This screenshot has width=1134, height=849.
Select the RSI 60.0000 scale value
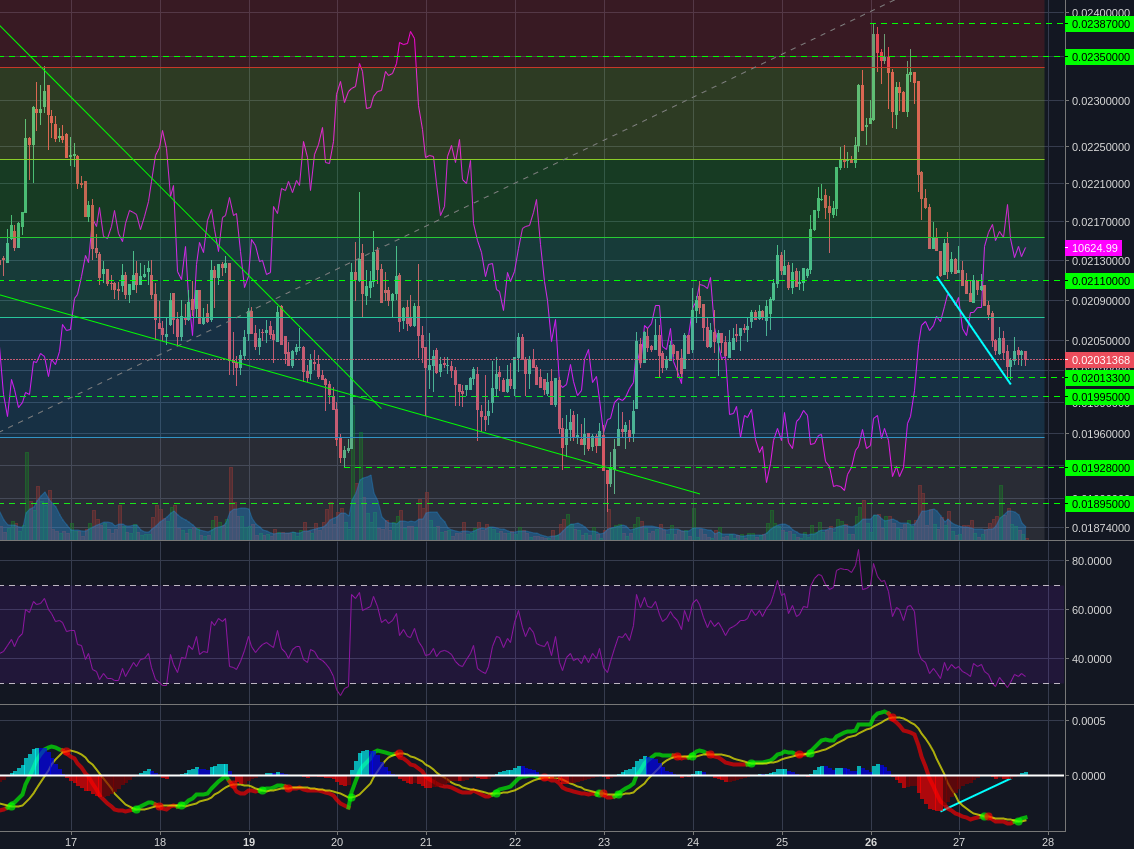click(1091, 610)
